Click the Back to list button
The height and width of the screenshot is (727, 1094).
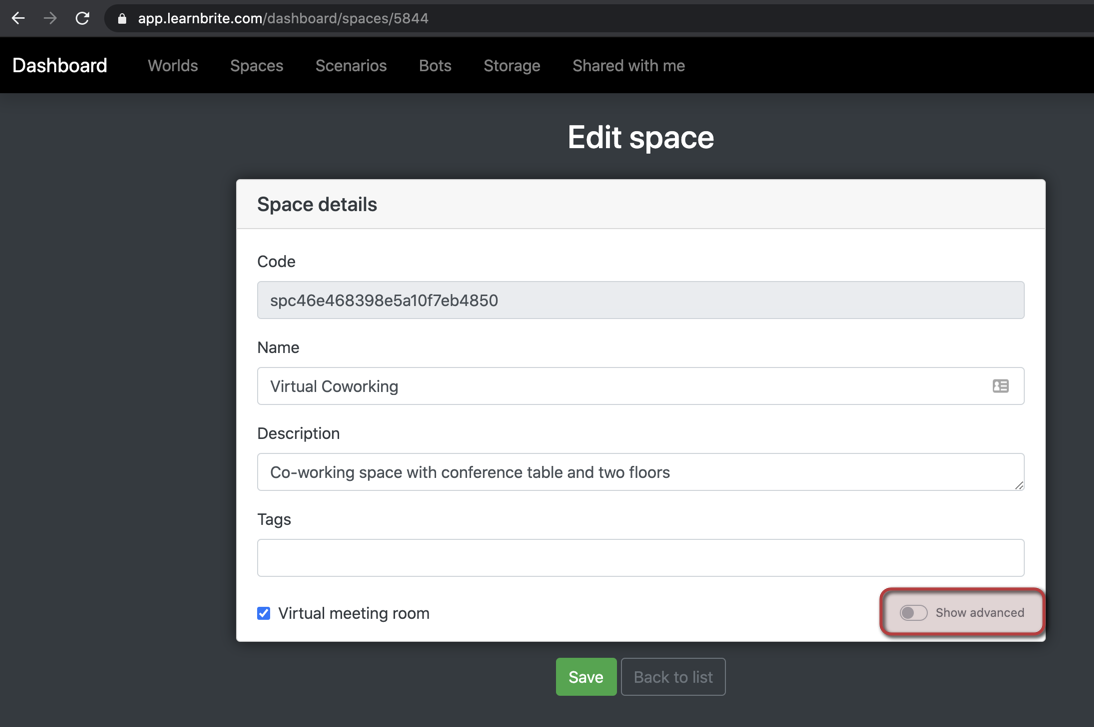[x=673, y=677]
